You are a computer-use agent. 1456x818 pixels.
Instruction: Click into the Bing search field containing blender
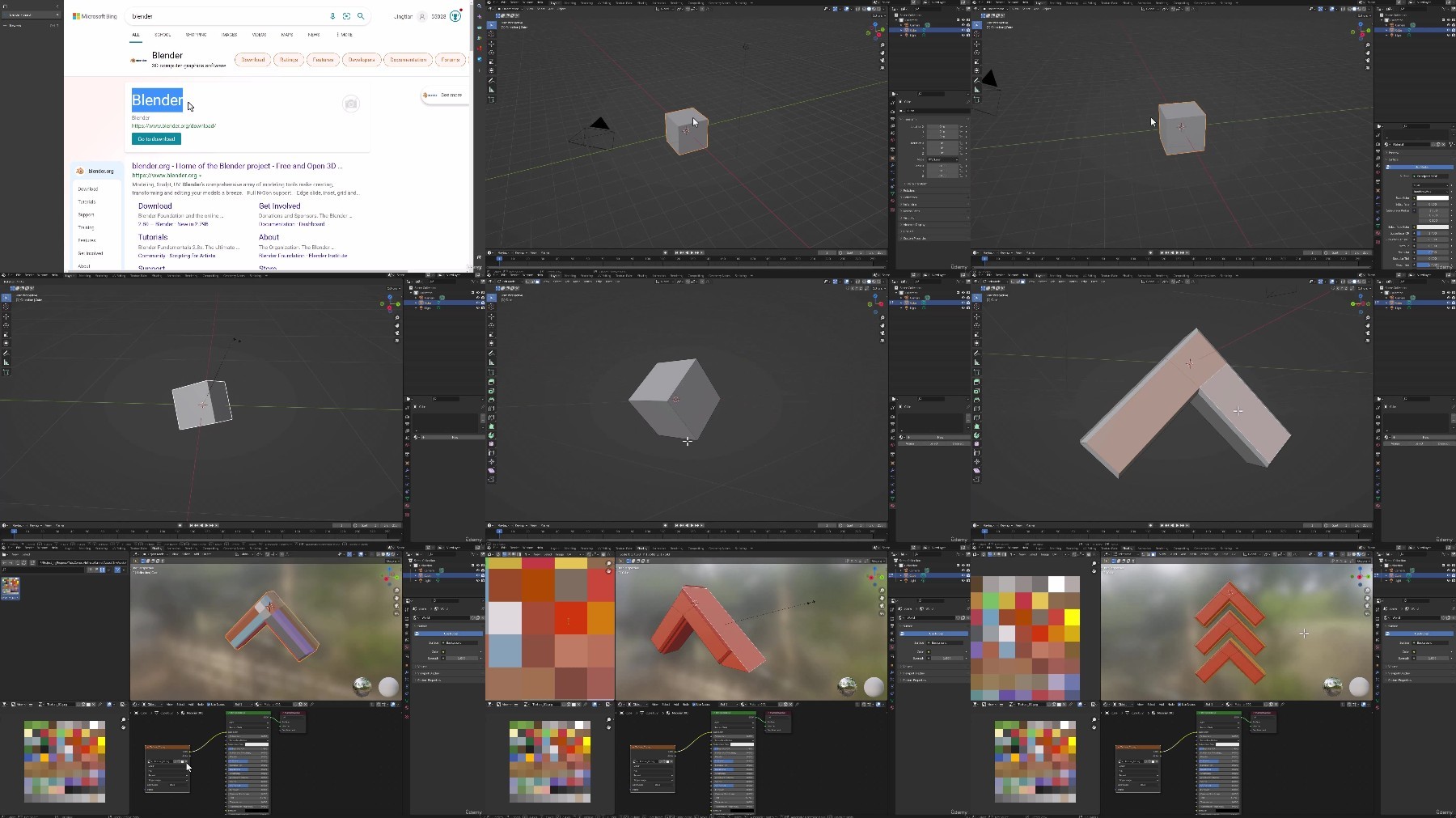tap(226, 16)
